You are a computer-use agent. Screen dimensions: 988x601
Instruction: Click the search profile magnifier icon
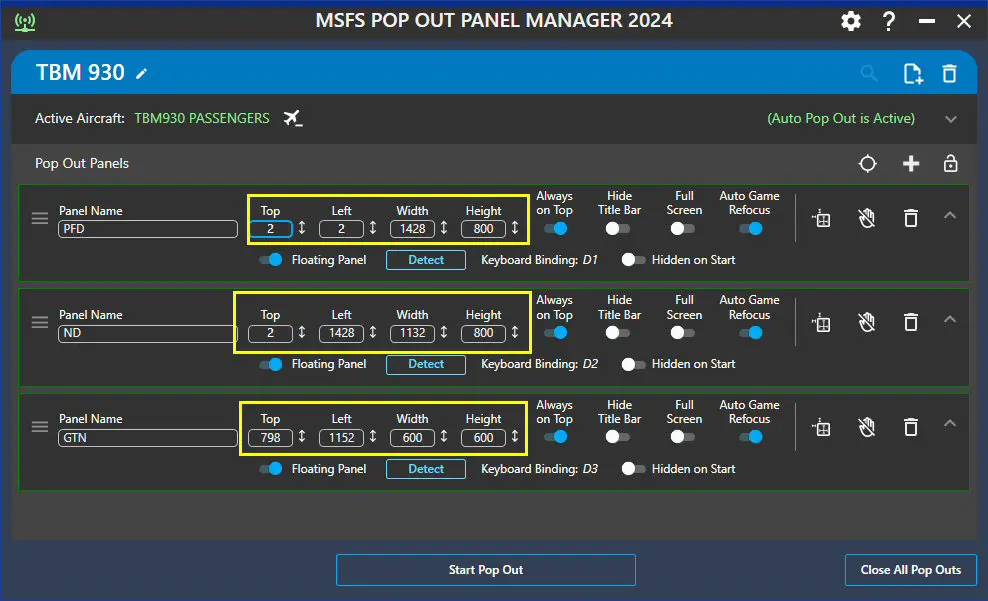869,73
